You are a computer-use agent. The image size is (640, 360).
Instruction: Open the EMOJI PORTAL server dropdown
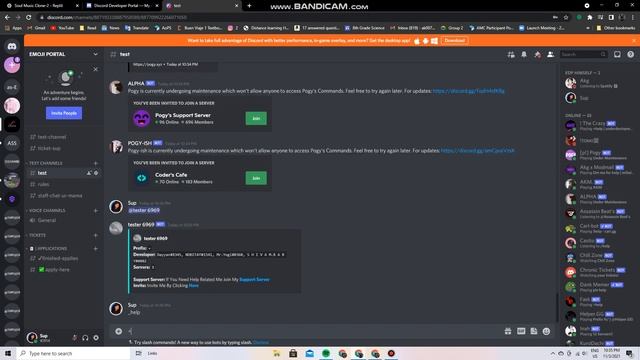point(63,54)
